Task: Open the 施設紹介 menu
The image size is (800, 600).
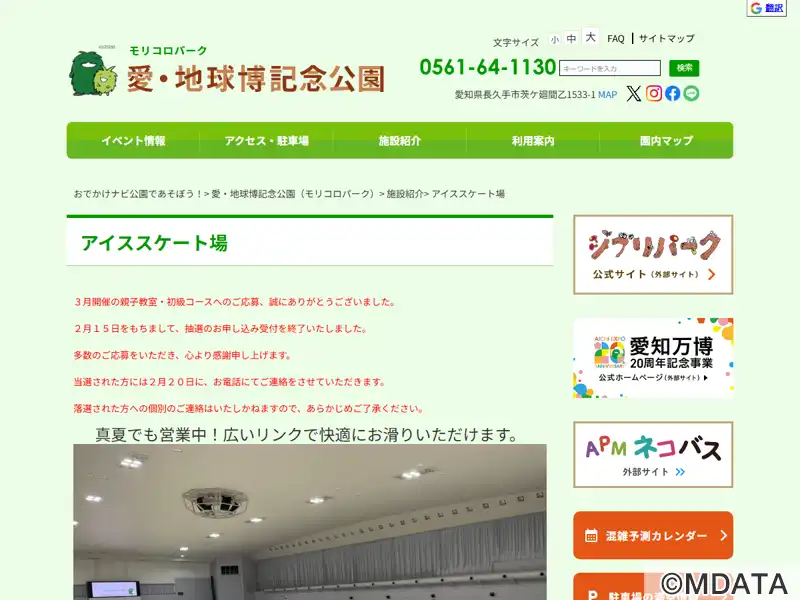Action: [399, 141]
